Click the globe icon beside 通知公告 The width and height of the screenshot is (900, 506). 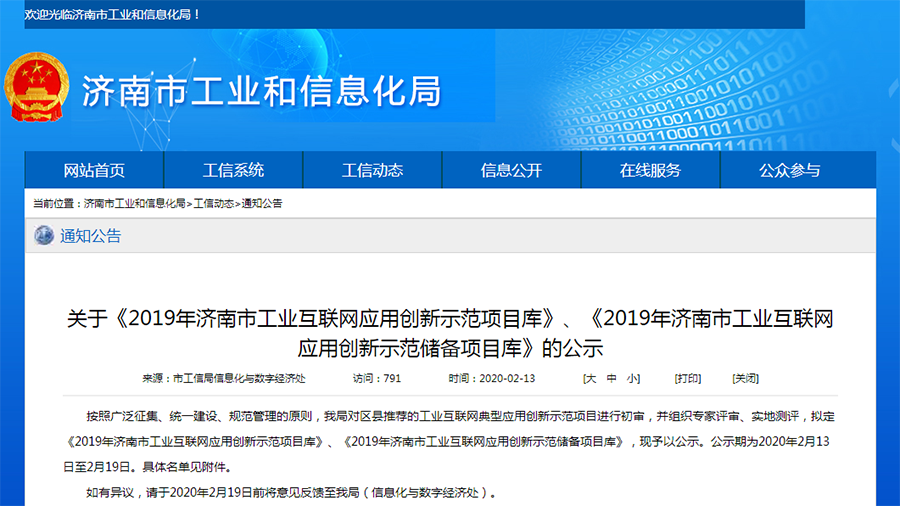coord(44,236)
